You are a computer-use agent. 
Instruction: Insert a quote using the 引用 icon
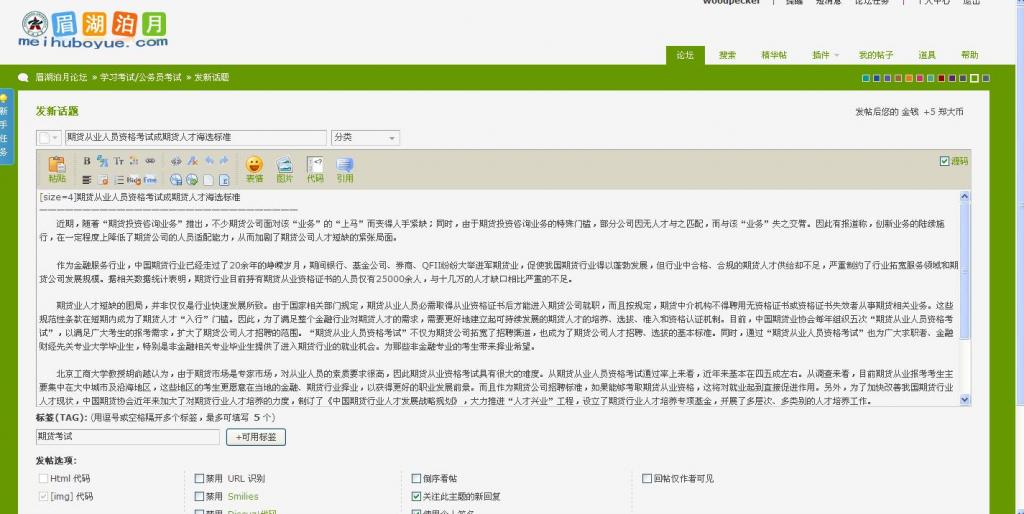(x=345, y=167)
